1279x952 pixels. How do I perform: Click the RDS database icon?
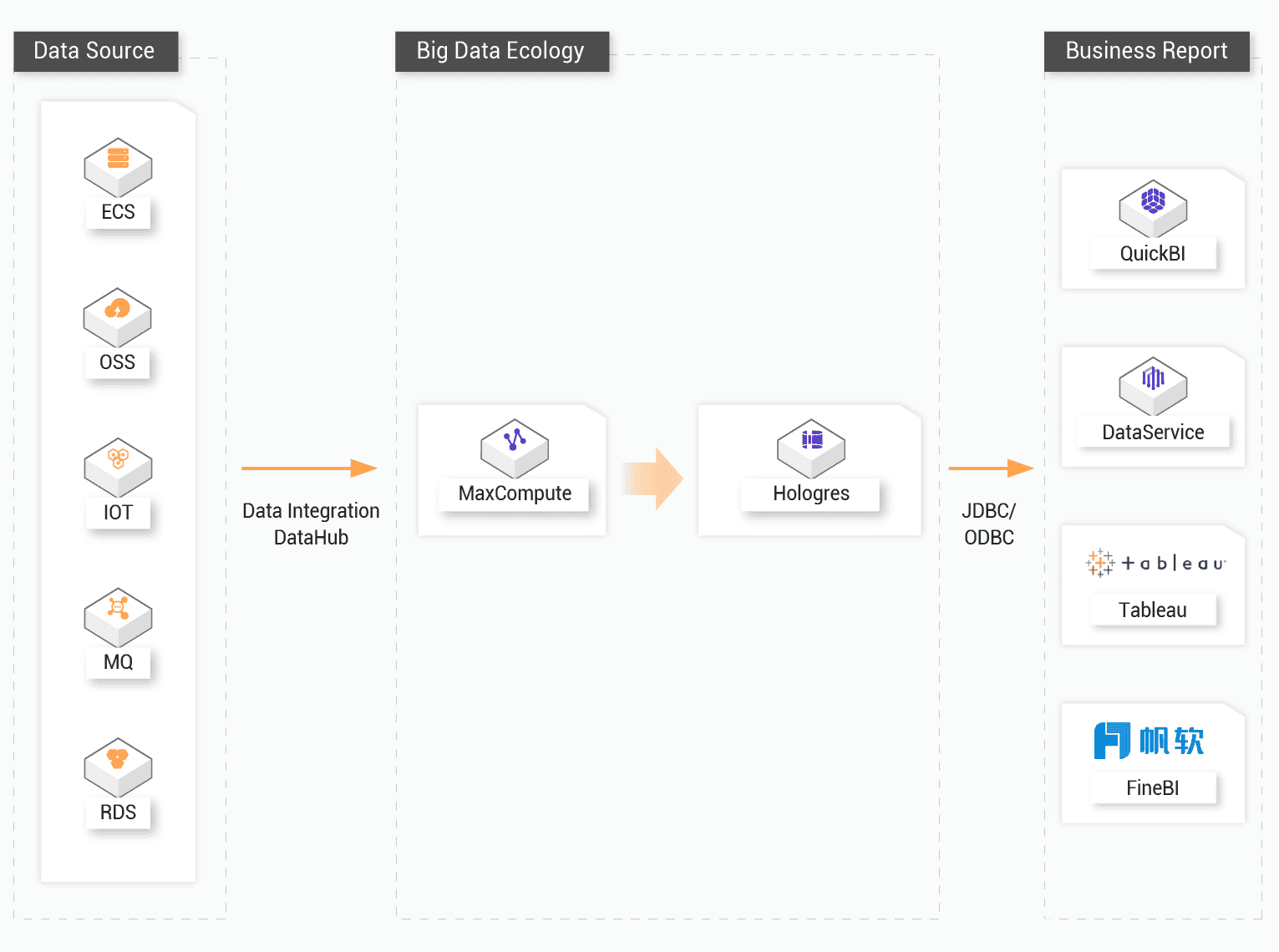point(118,765)
